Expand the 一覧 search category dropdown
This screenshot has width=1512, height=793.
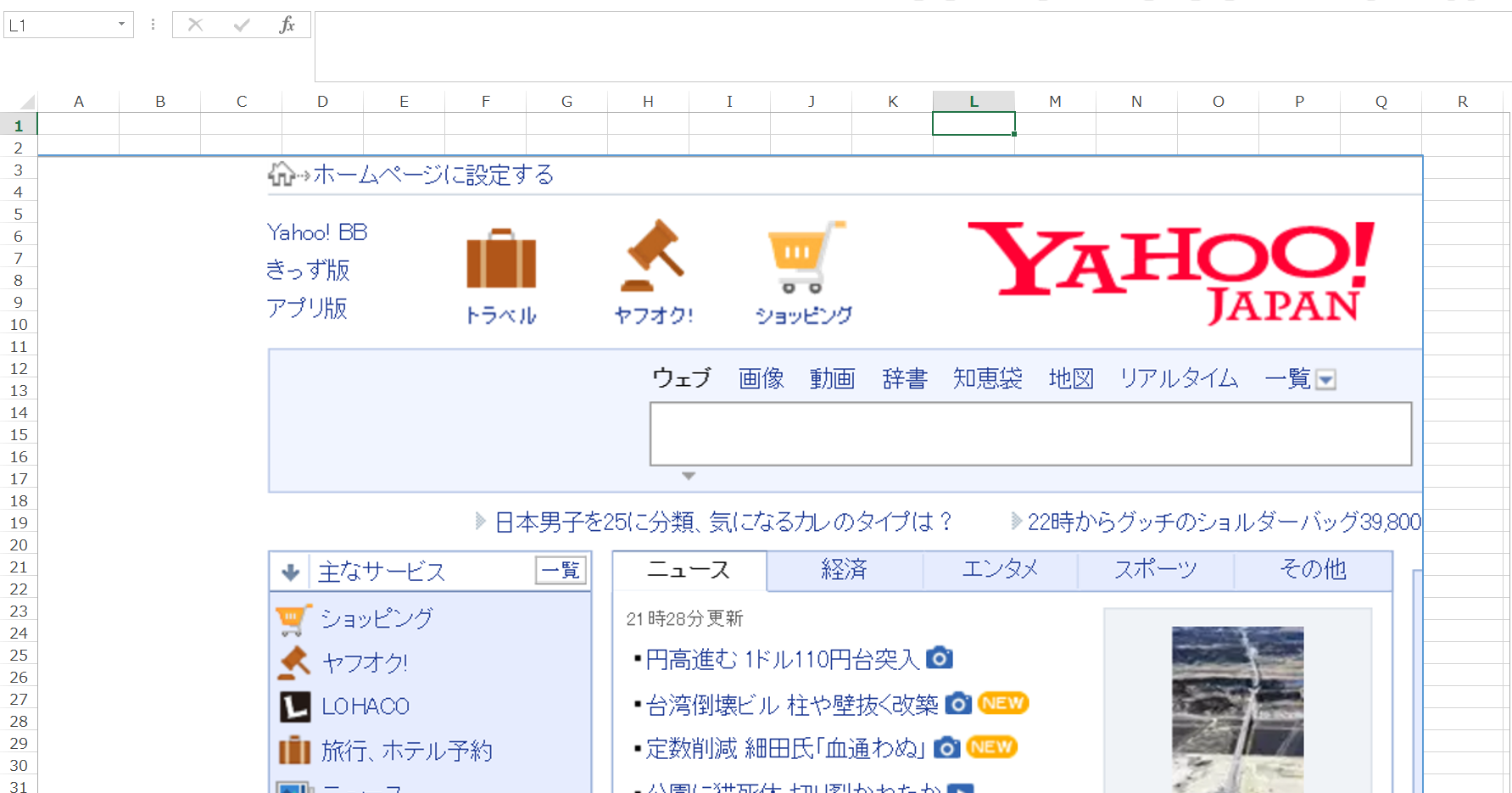coord(1325,379)
